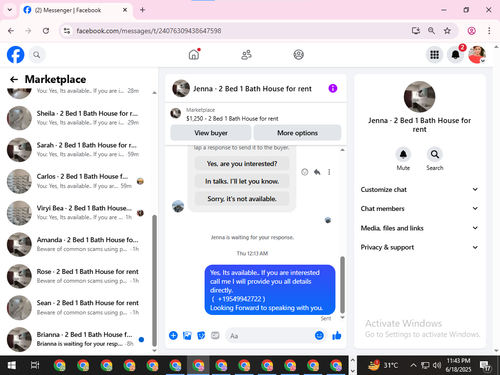Viewport: 500px width, 375px height.
Task: Open the tab search dropdown arrow
Action: [x=10, y=10]
